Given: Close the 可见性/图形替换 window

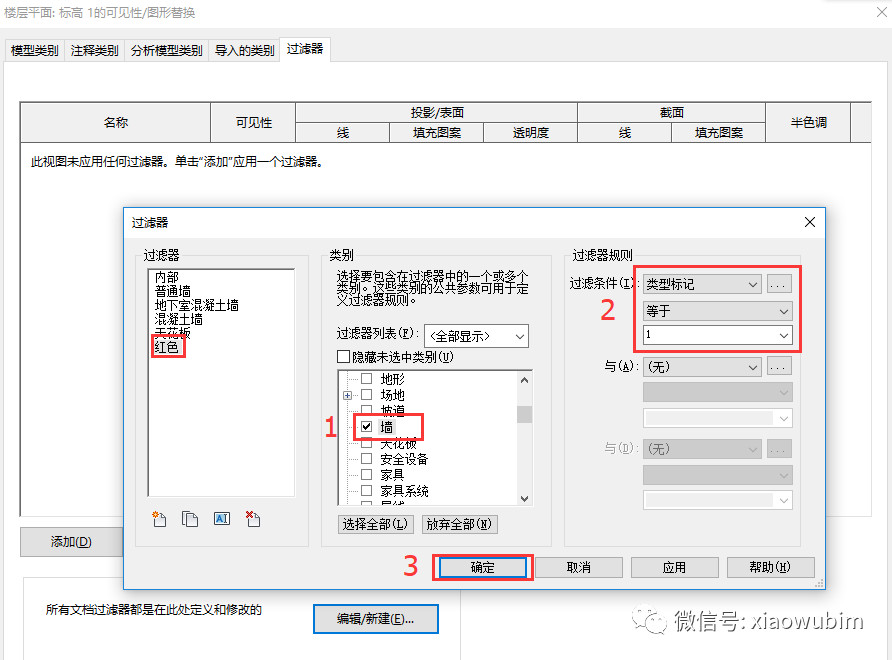Looking at the screenshot, I should coord(882,12).
